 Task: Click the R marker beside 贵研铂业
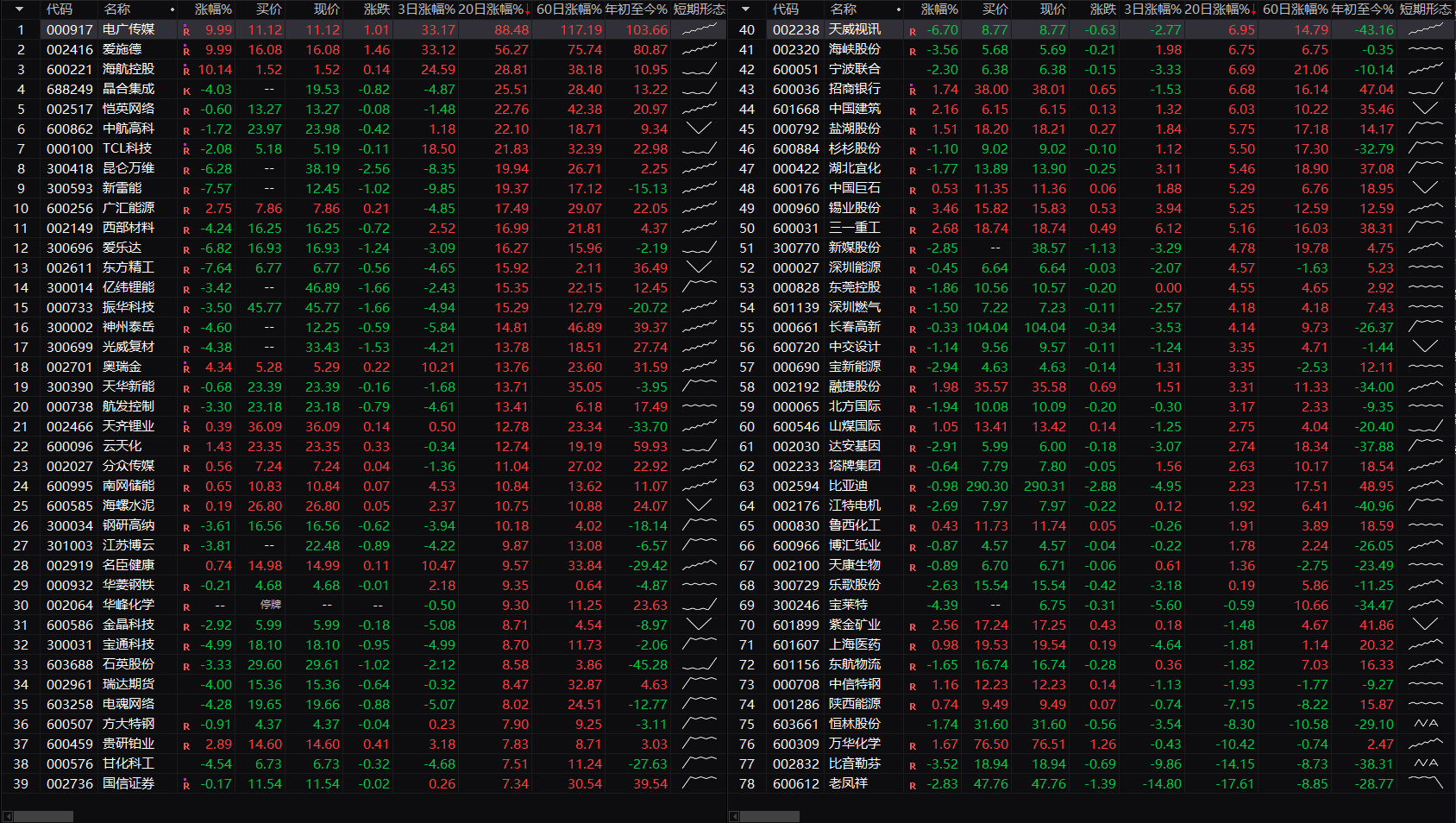[185, 745]
